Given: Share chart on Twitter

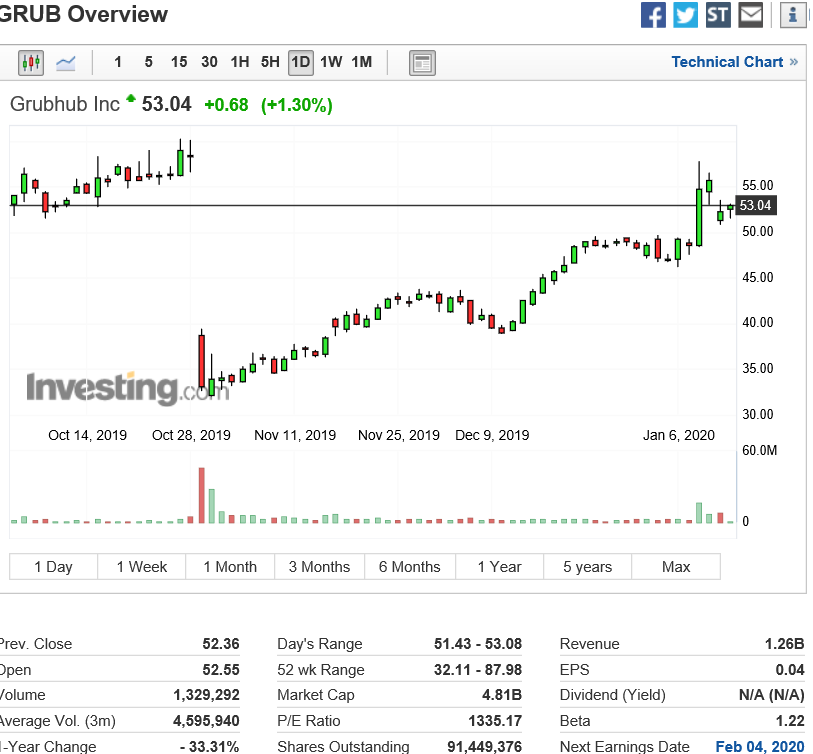Looking at the screenshot, I should 685,15.
